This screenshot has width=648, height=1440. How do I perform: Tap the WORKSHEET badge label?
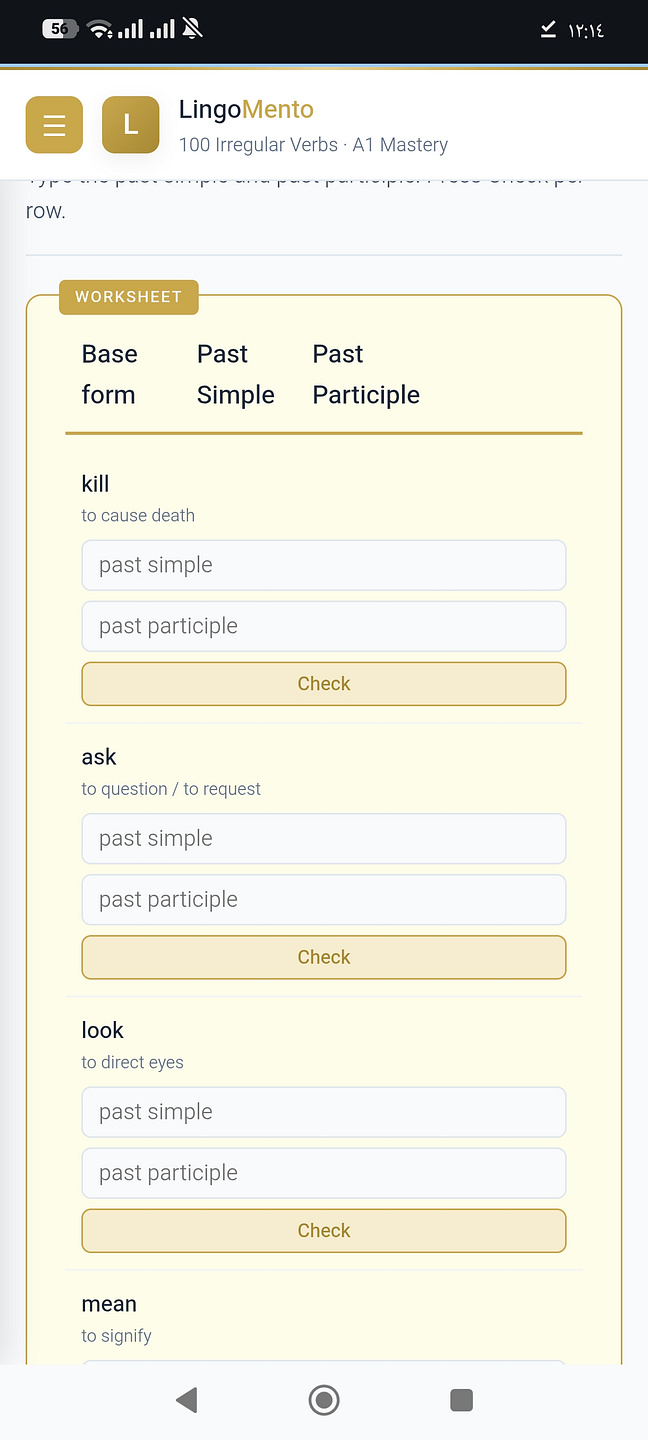128,297
